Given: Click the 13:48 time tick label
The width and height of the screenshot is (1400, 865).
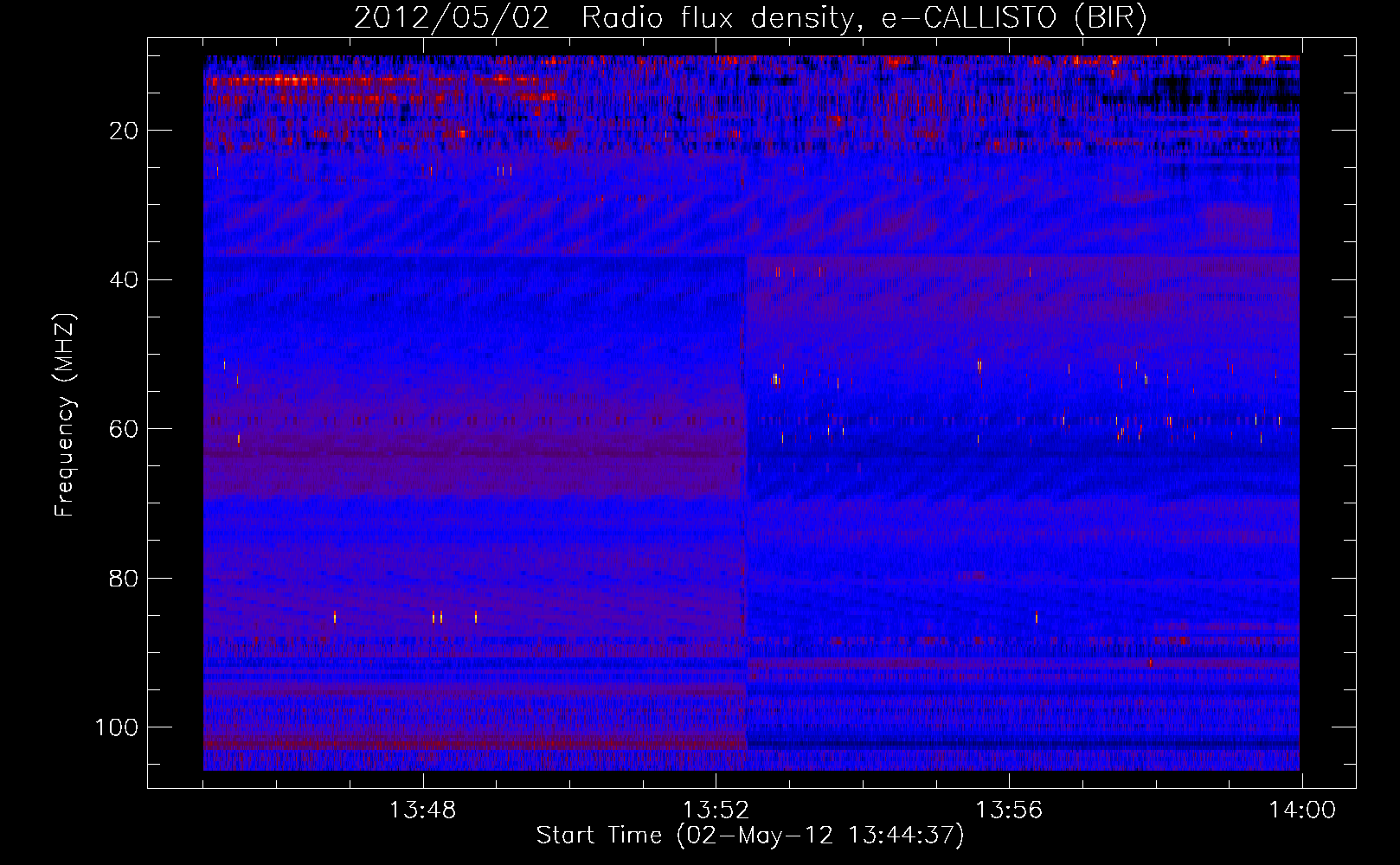Looking at the screenshot, I should point(422,811).
